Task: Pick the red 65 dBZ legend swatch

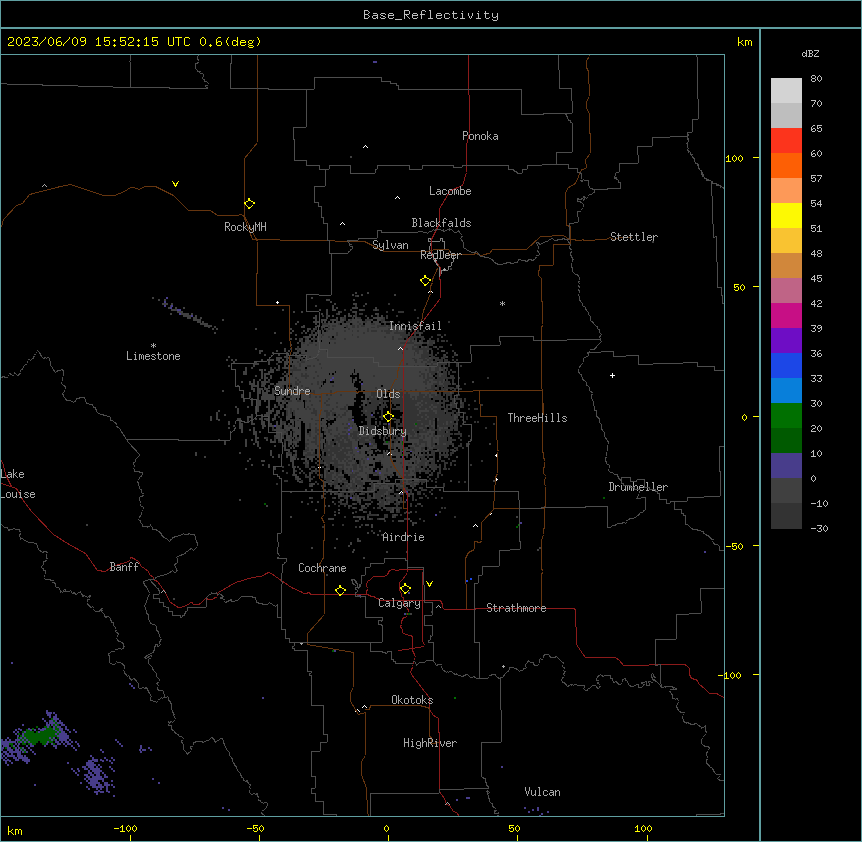Action: tap(786, 140)
